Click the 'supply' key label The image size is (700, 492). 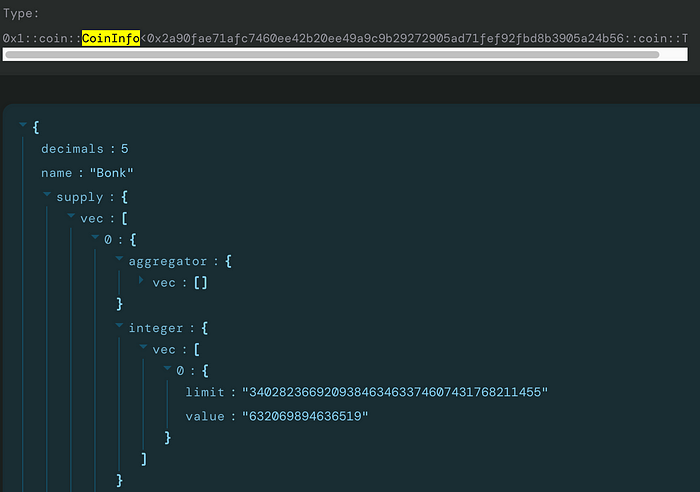[80, 197]
